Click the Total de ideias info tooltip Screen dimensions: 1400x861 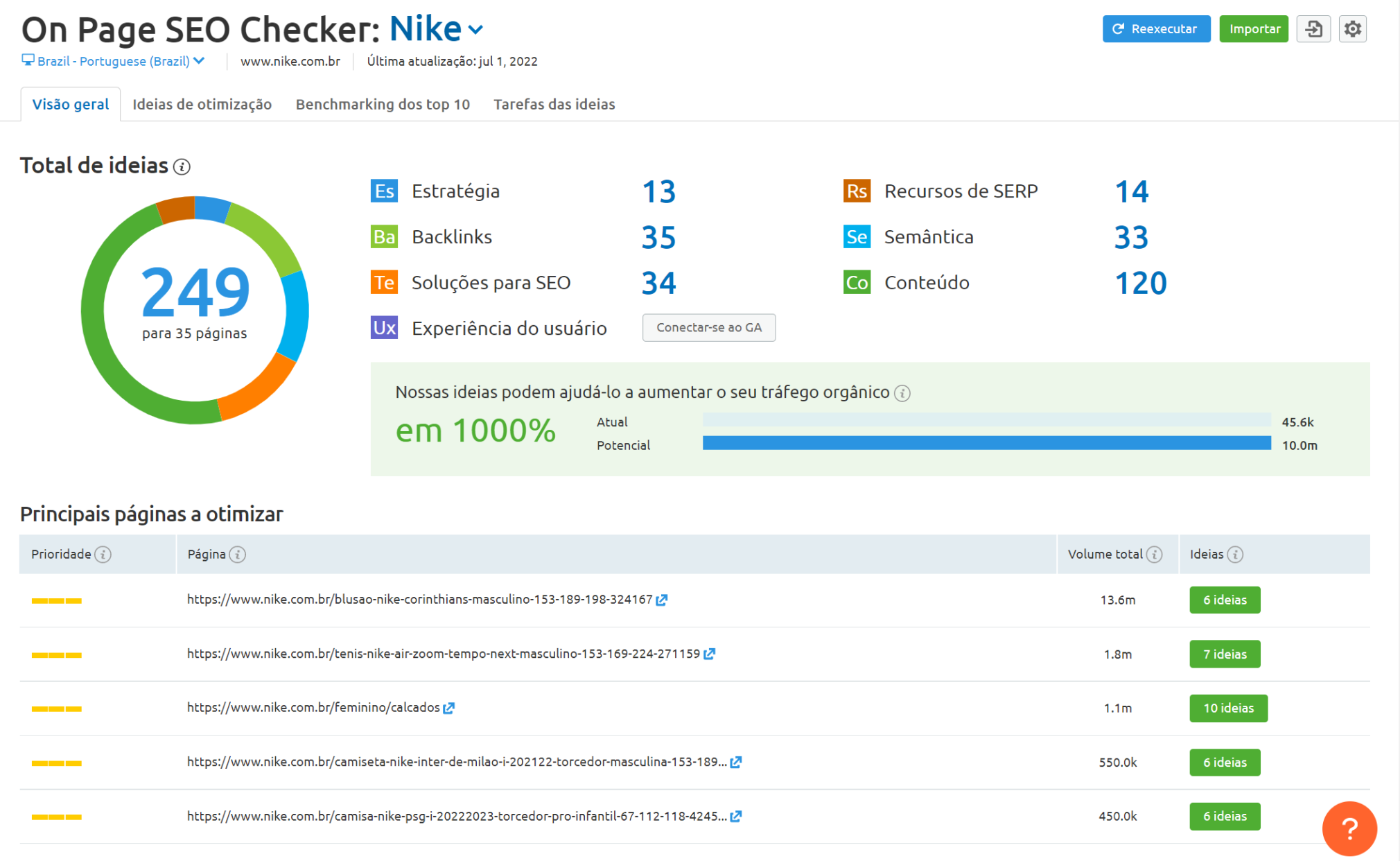point(182,167)
